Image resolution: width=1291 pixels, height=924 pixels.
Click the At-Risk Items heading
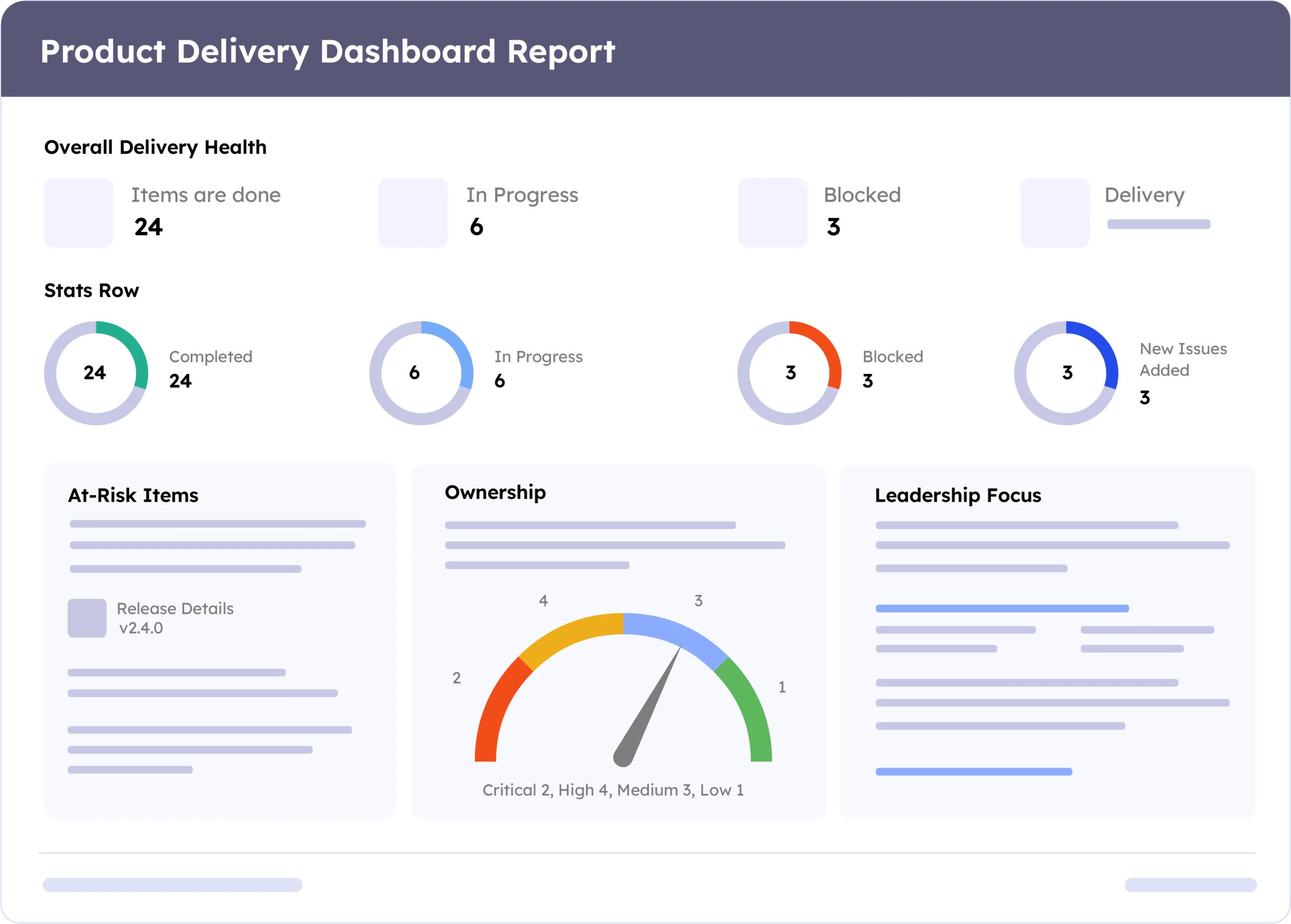click(133, 496)
